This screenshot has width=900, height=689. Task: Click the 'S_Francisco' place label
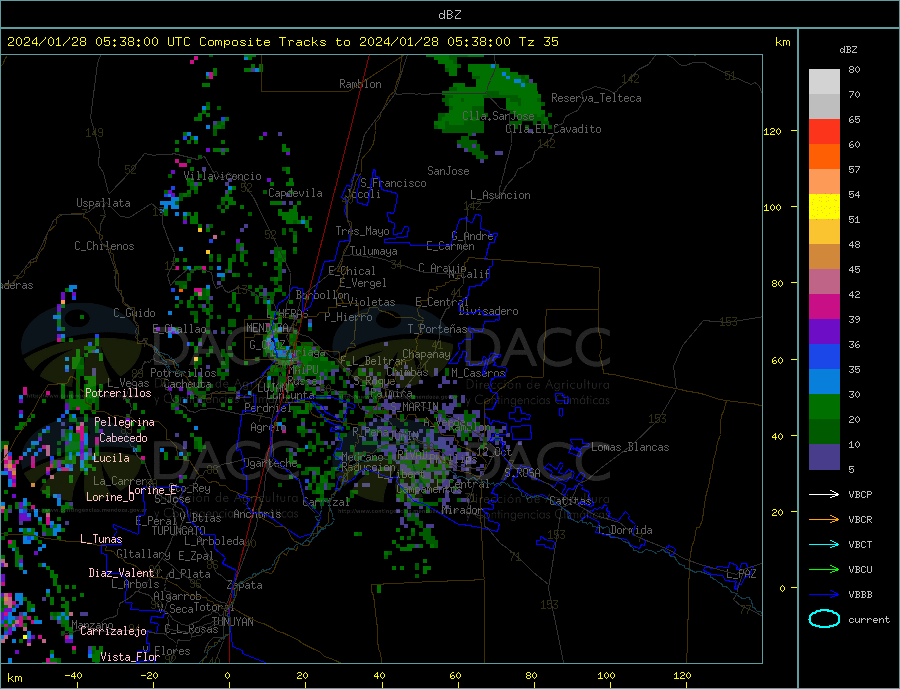[x=393, y=183]
